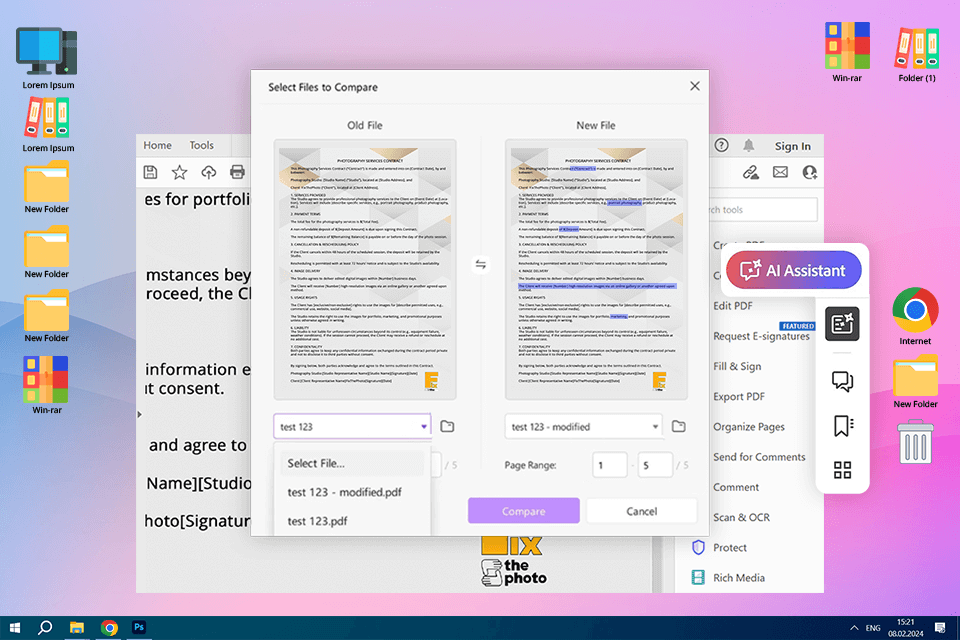Open the Recycle Bin desktop icon
The width and height of the screenshot is (960, 640).
[915, 442]
